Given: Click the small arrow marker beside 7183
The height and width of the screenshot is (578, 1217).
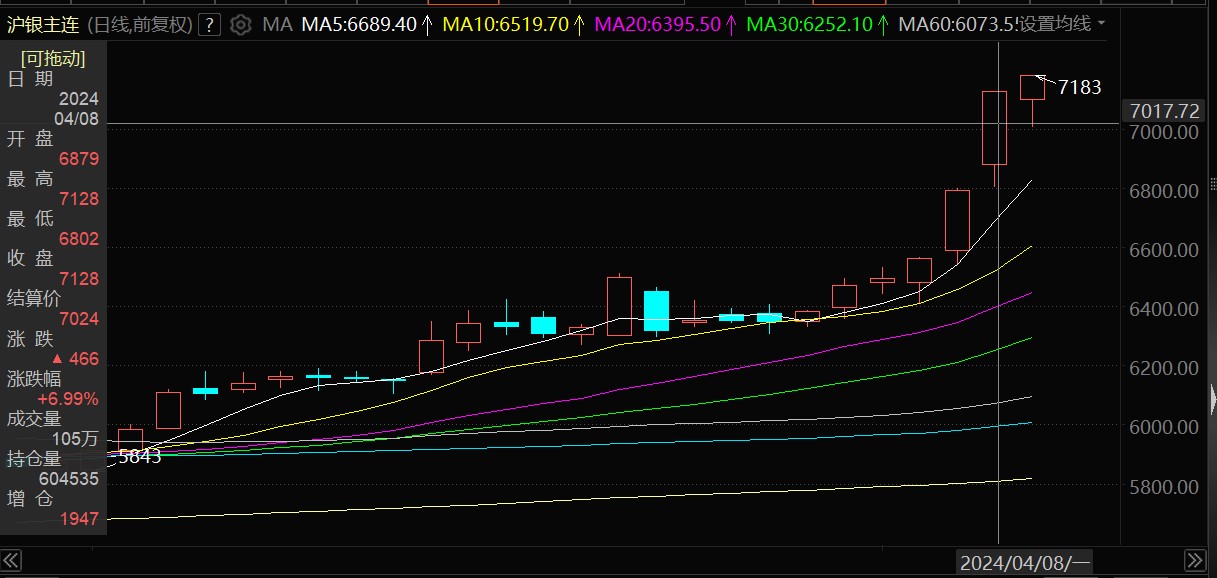Looking at the screenshot, I should pyautogui.click(x=1044, y=79).
